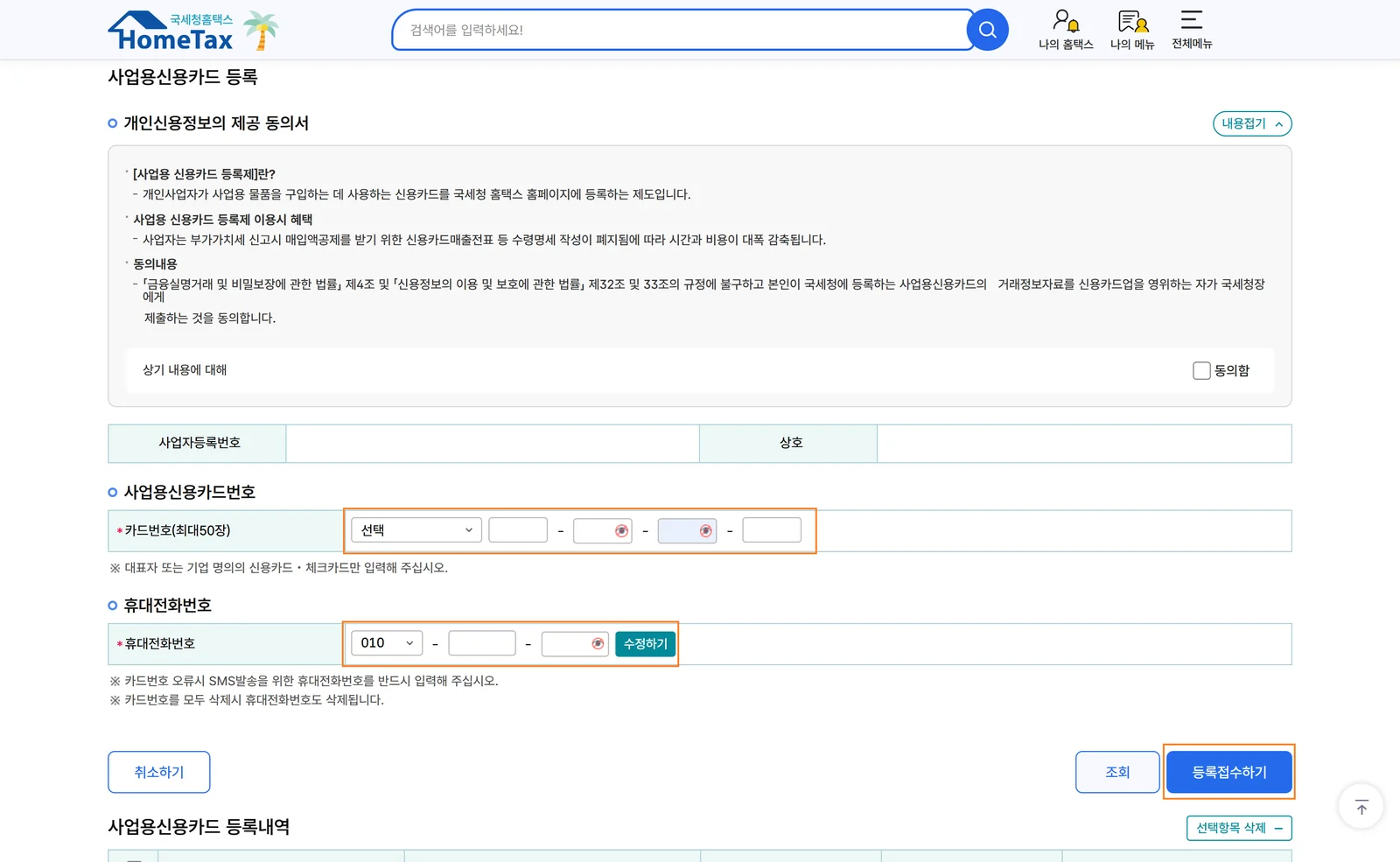Click keypad icon in third card number field

[705, 530]
